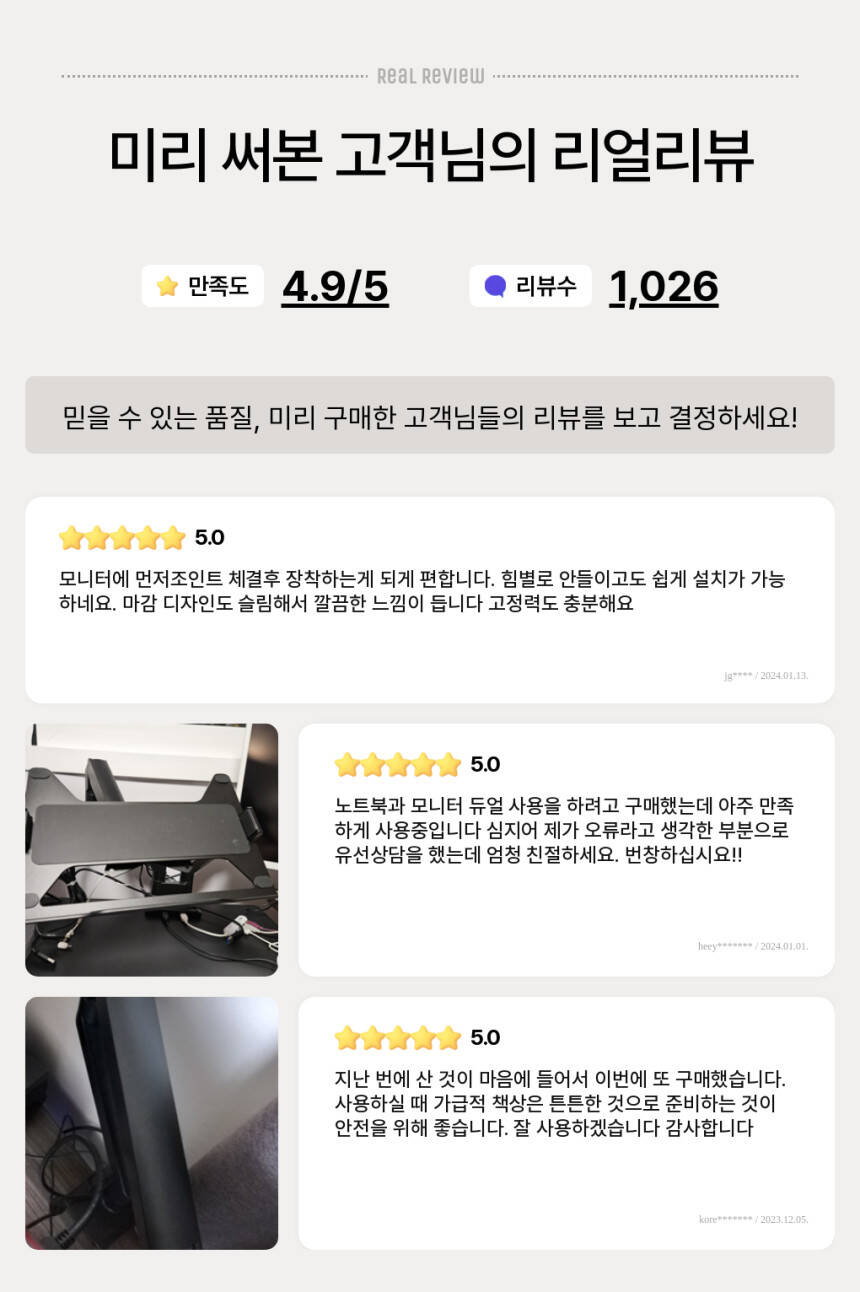Click the five-star rating on the jg**** review
The image size is (860, 1292).
click(122, 538)
